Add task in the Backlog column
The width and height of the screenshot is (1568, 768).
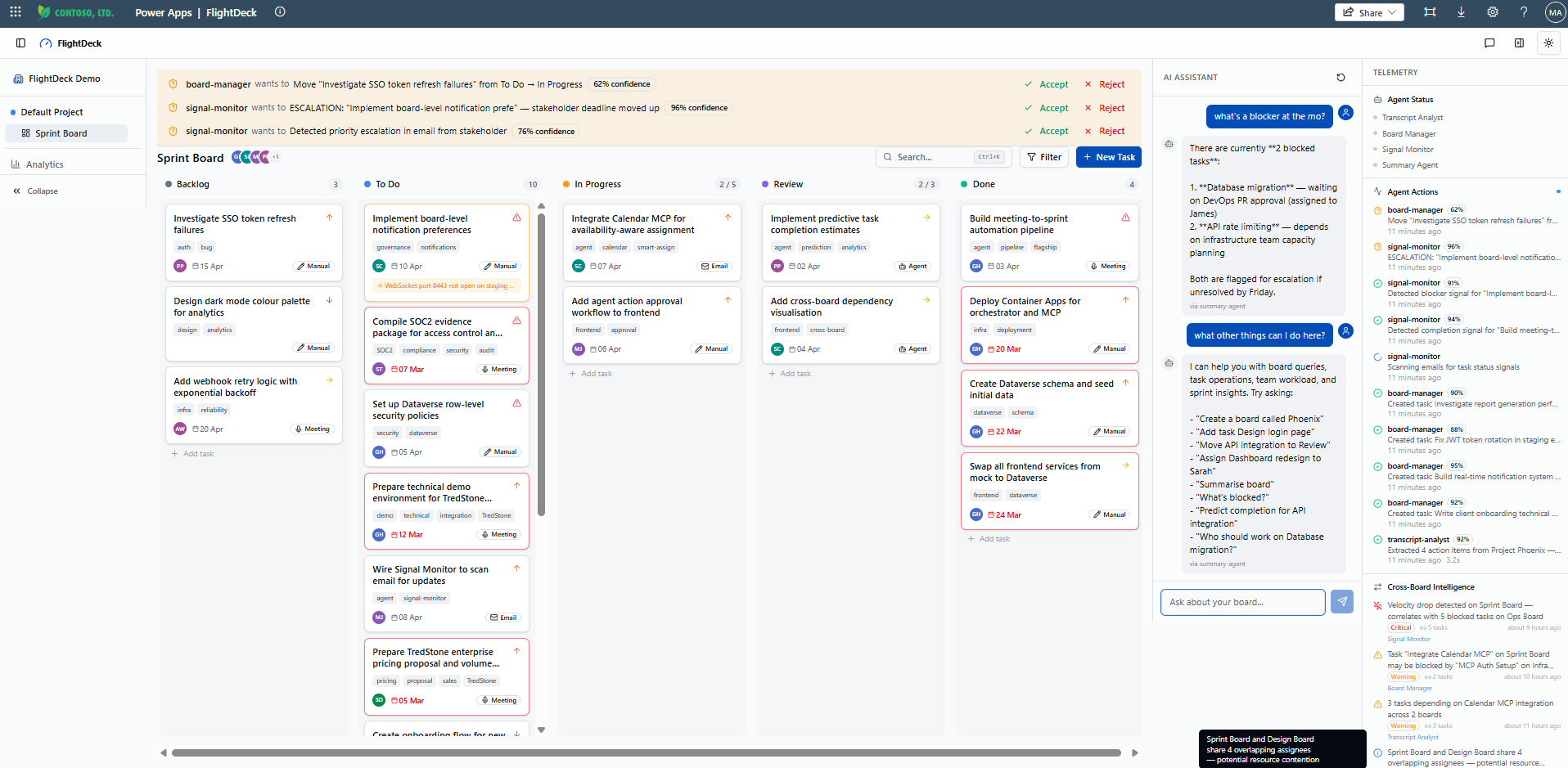[193, 454]
